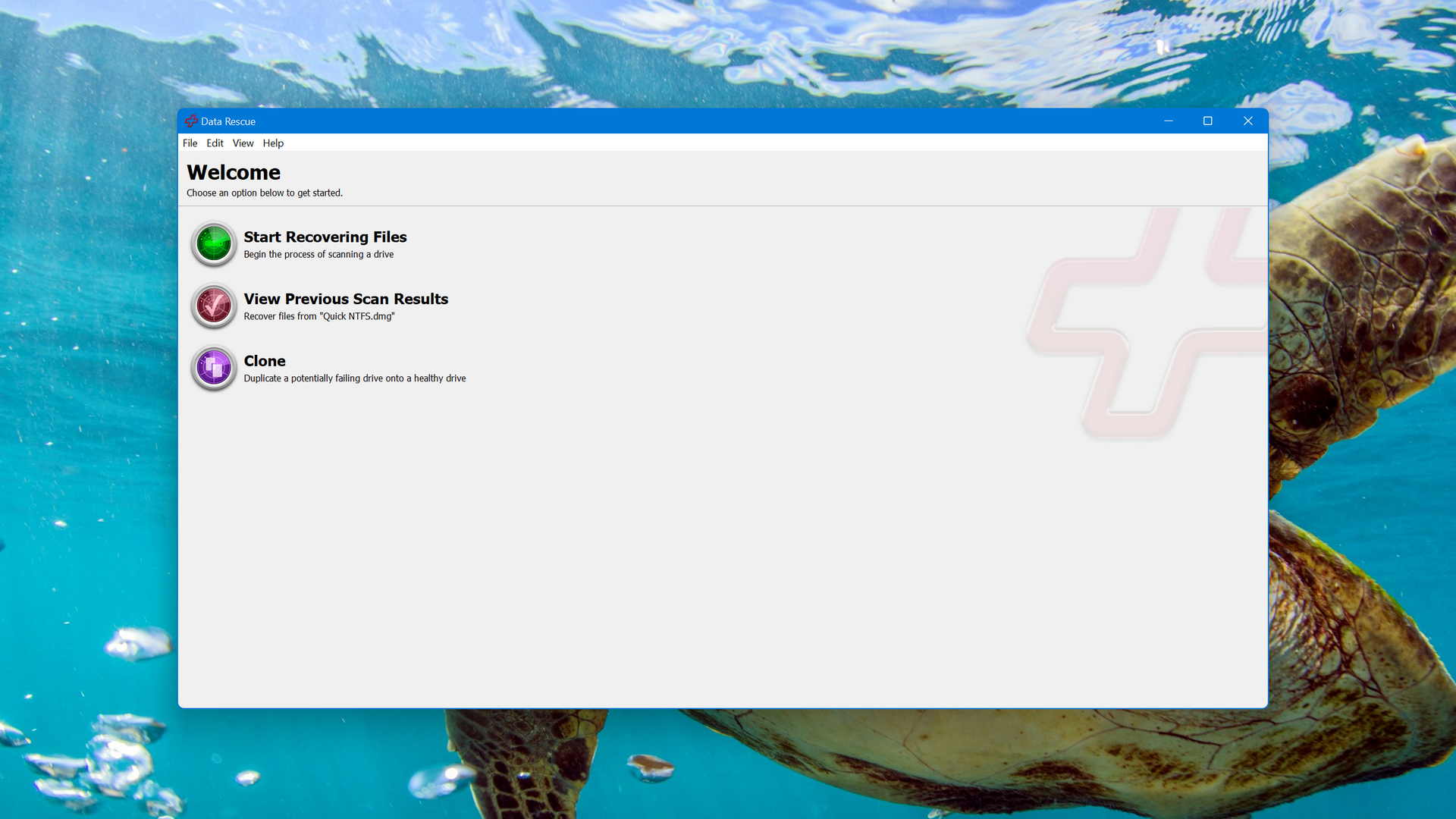Open the Help menu
The height and width of the screenshot is (819, 1456).
point(273,143)
